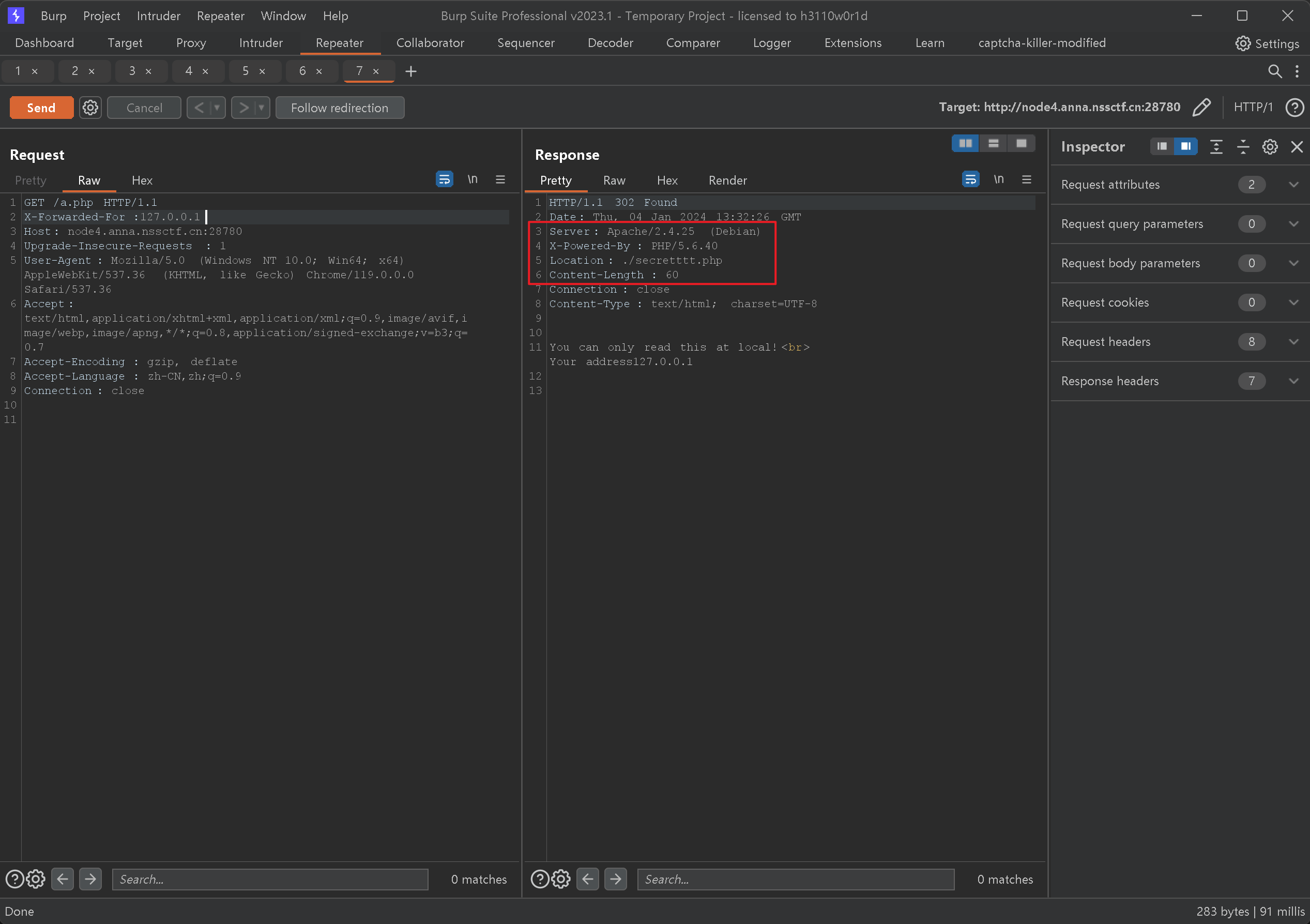Open the Collaborator tab
1310x924 pixels.
click(x=429, y=42)
